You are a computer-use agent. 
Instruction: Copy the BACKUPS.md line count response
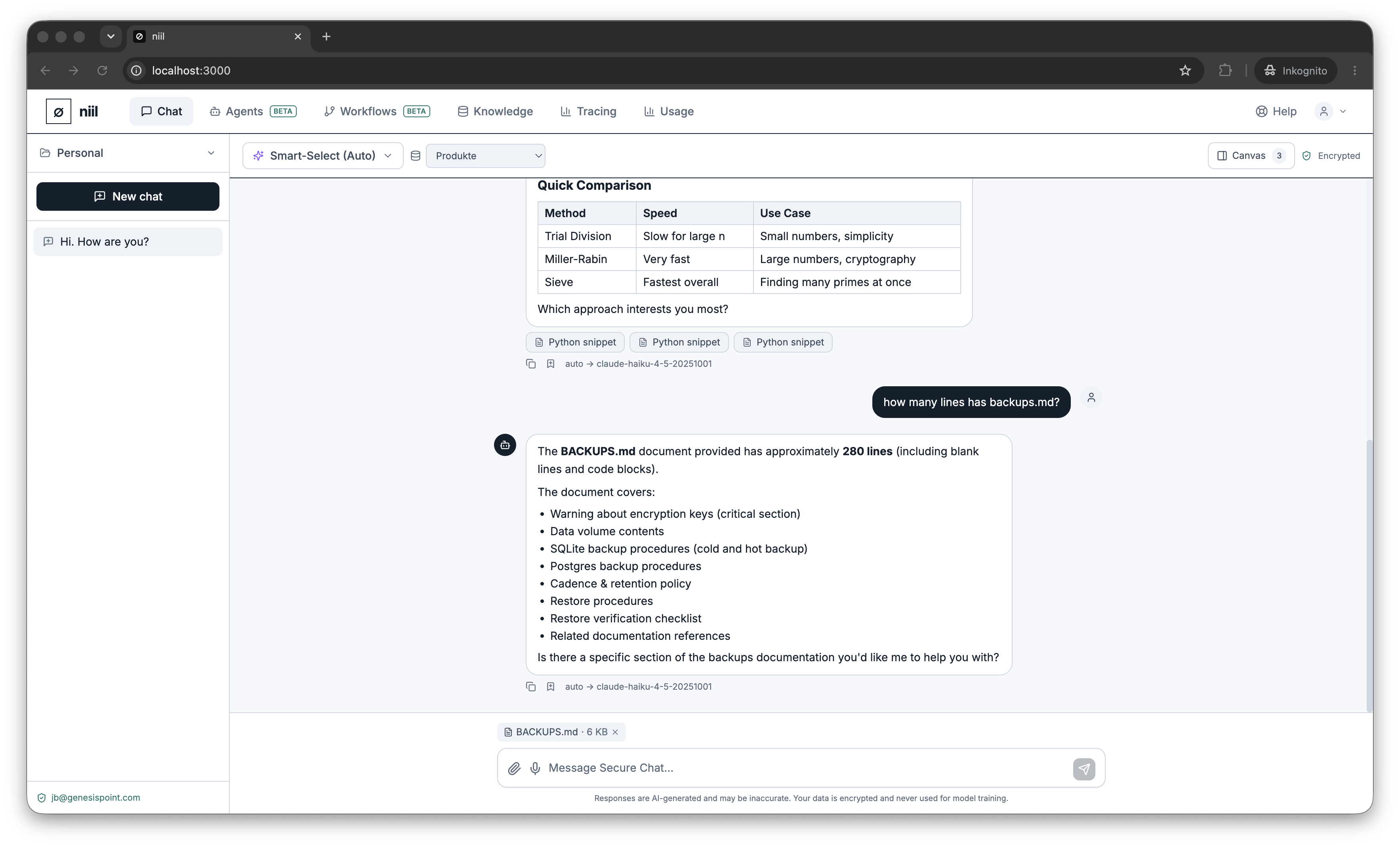(531, 686)
